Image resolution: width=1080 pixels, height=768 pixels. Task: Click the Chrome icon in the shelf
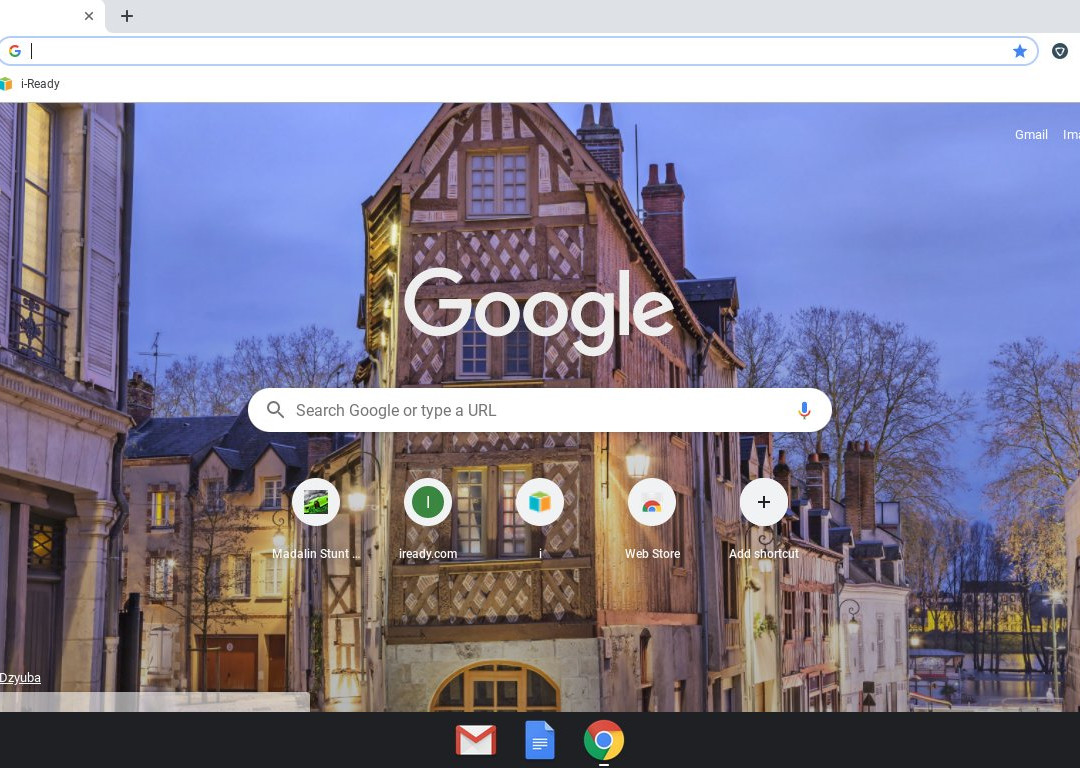(604, 740)
